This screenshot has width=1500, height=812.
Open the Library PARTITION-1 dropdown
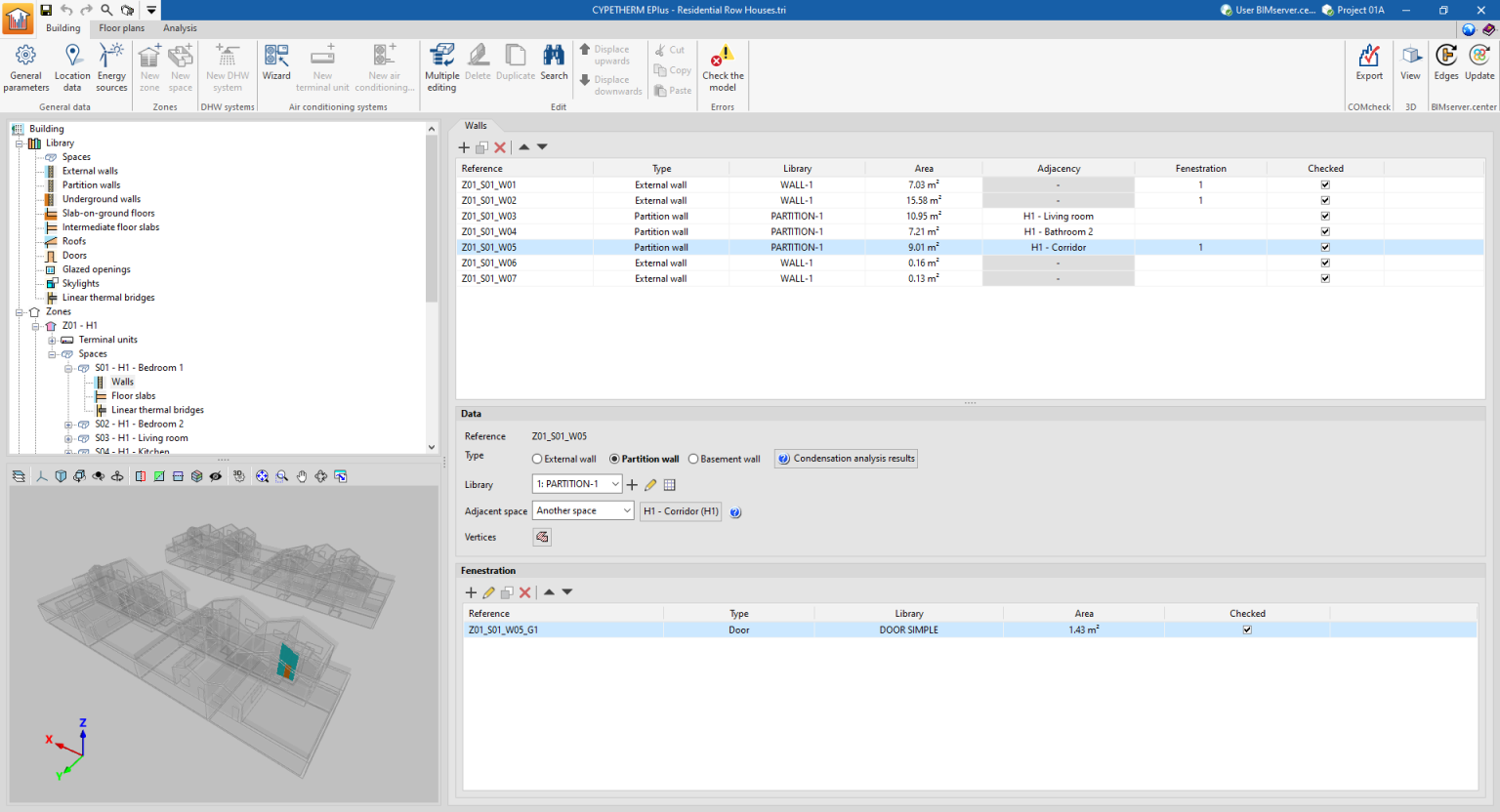pos(615,484)
